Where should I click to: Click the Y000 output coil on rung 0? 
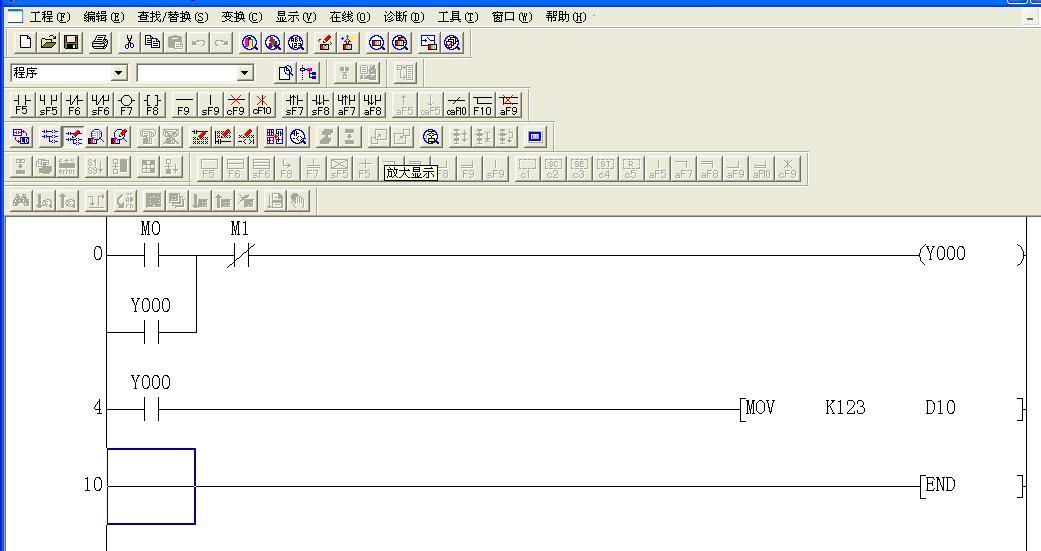click(x=944, y=254)
